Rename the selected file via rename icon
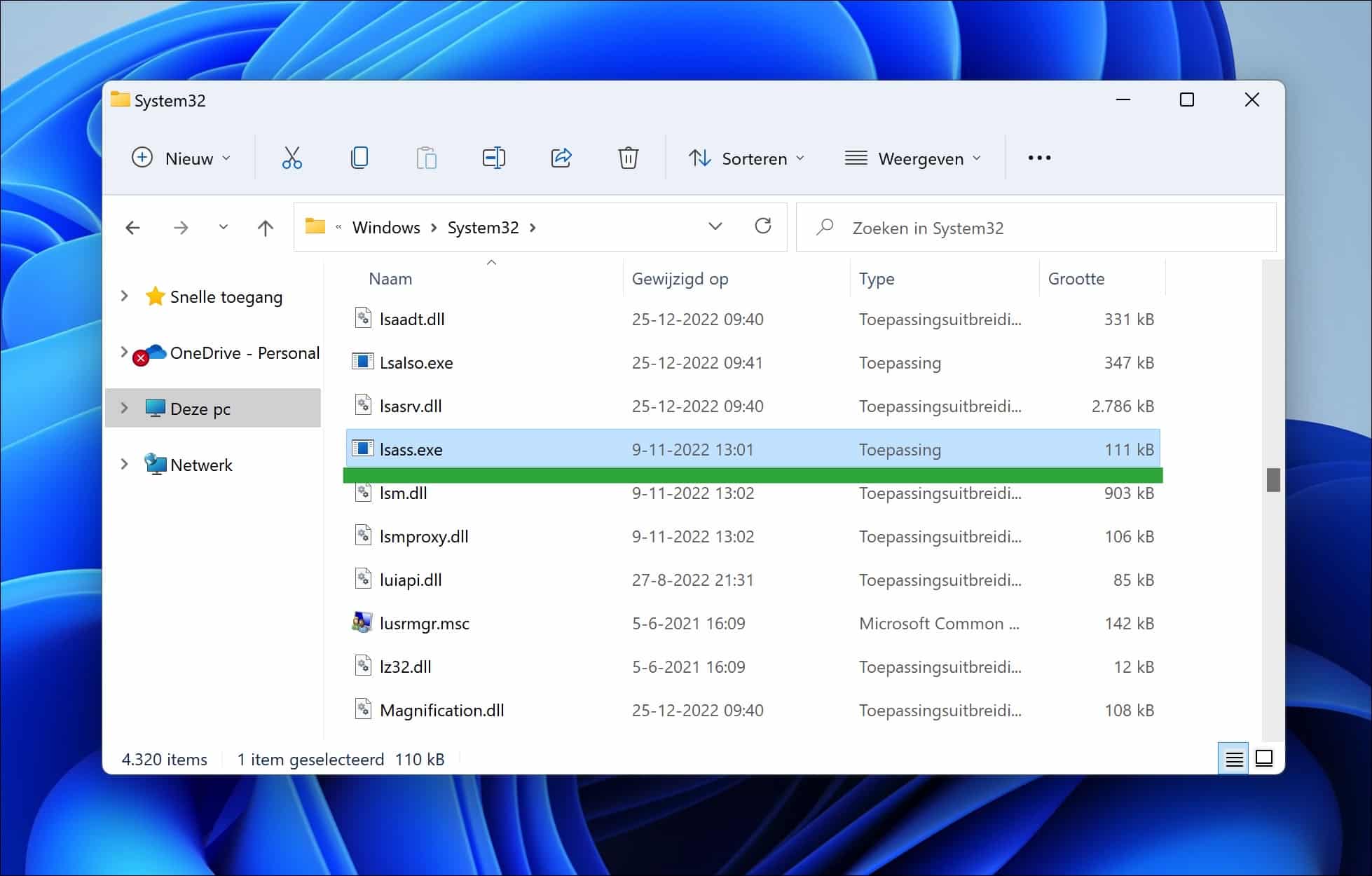The height and width of the screenshot is (876, 1372). coord(493,158)
